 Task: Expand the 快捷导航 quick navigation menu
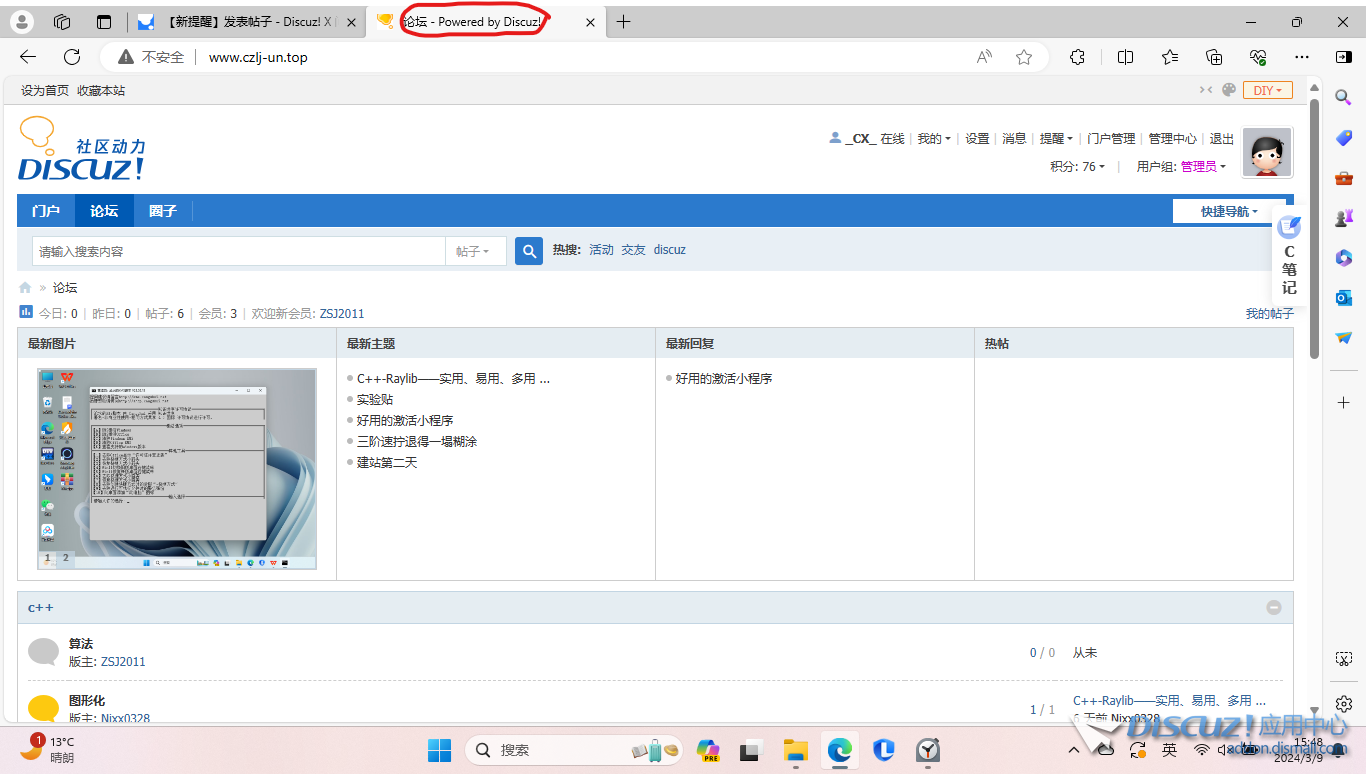click(1229, 211)
